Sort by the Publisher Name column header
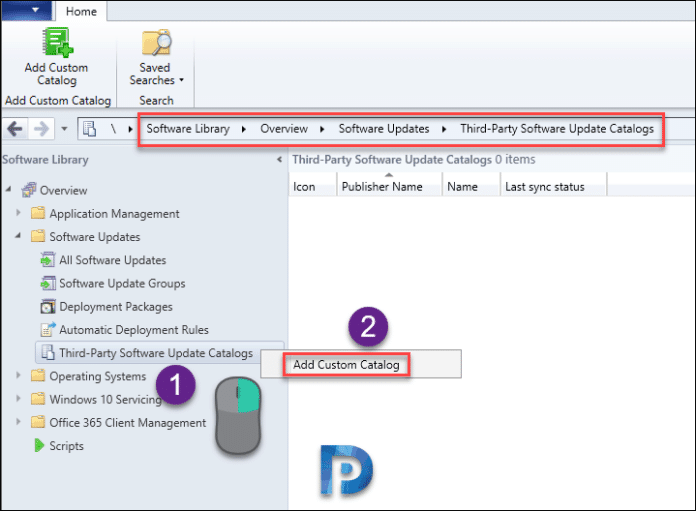This screenshot has height=511, width=696. point(389,186)
